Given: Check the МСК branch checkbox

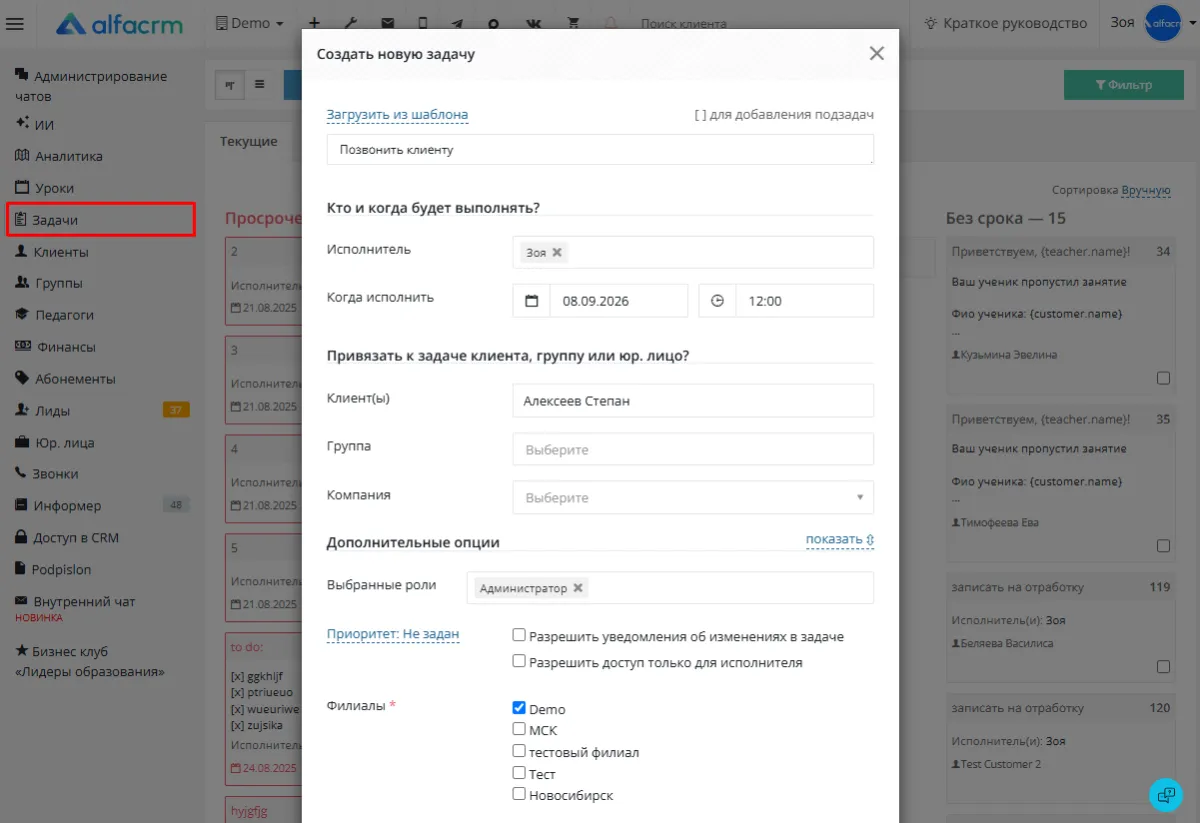Looking at the screenshot, I should click(x=519, y=729).
